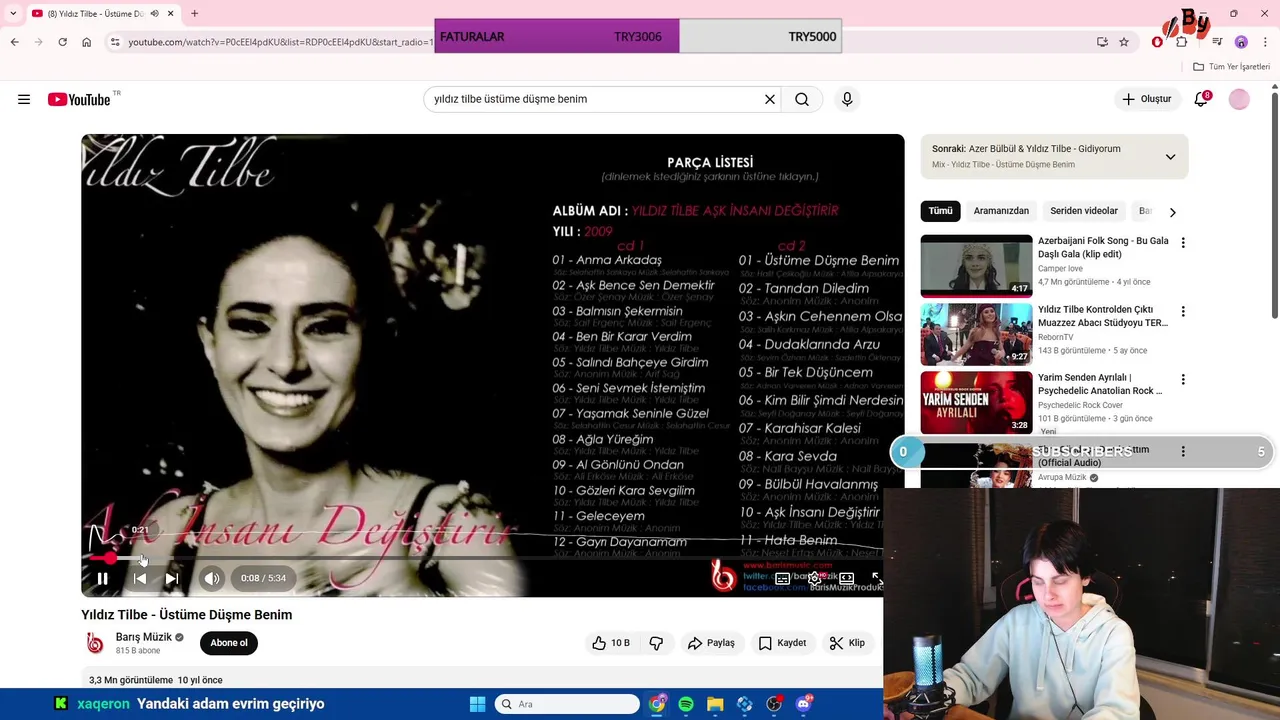Open File Explorer from the taskbar
1280x720 pixels.
pyautogui.click(x=715, y=704)
